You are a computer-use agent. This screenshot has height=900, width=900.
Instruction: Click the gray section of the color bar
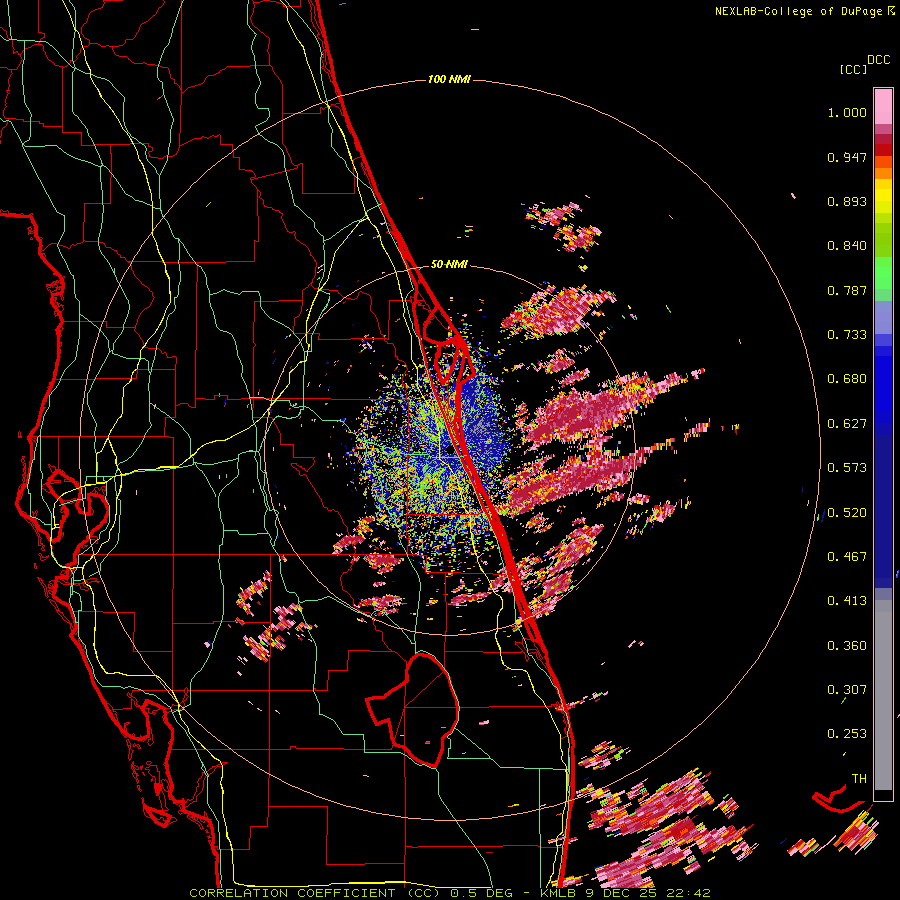pyautogui.click(x=883, y=695)
